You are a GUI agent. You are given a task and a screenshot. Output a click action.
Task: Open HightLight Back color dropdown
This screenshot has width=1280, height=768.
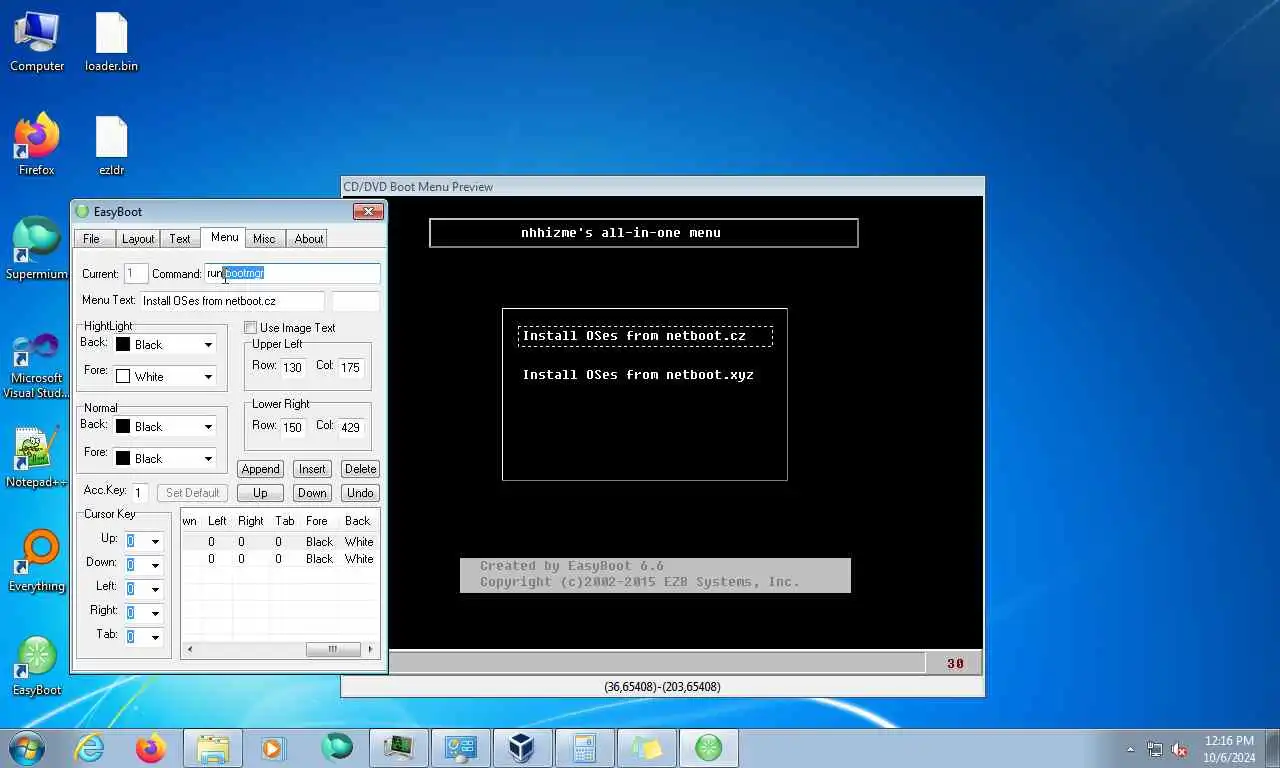208,345
